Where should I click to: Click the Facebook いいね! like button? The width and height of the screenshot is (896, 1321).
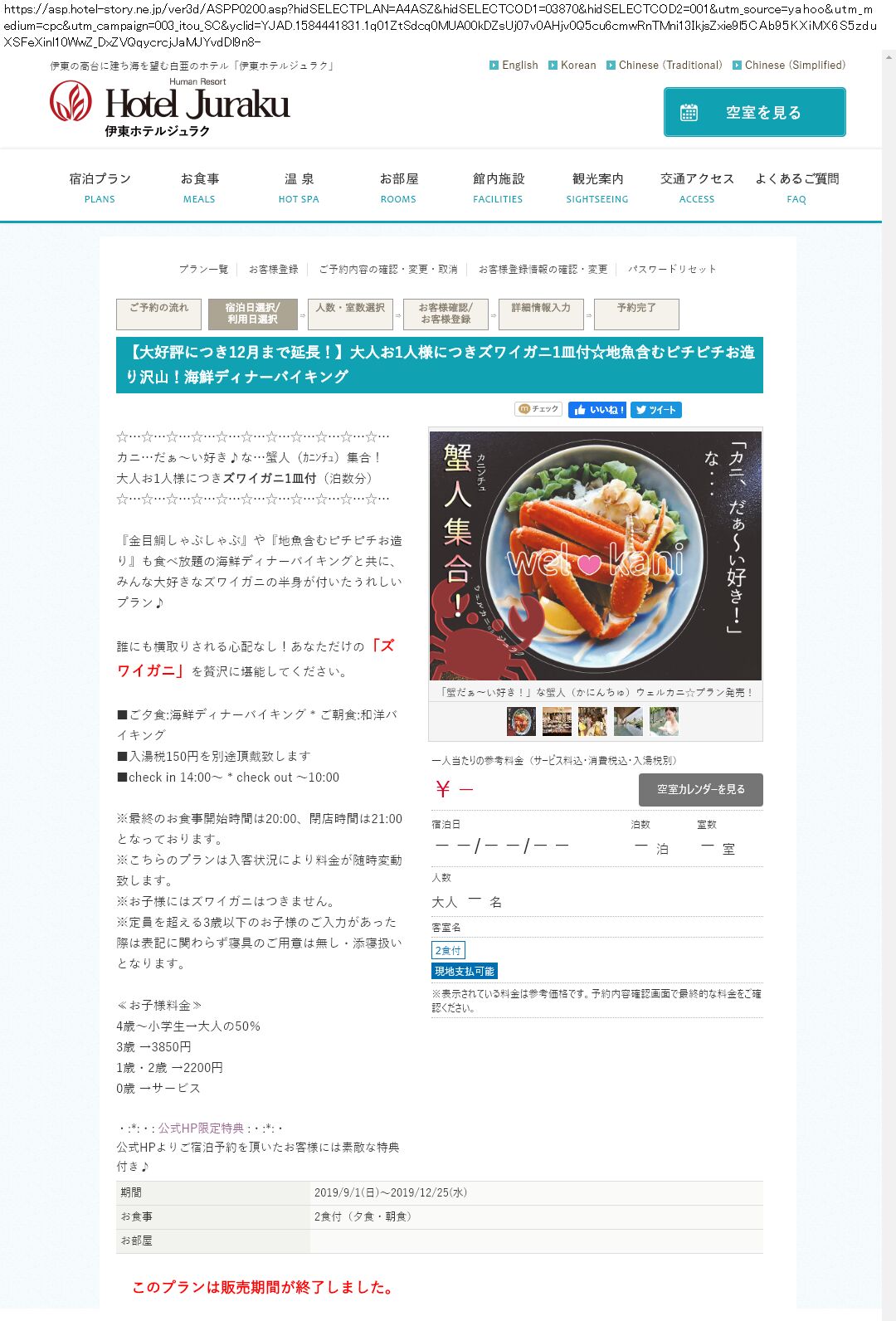(597, 410)
